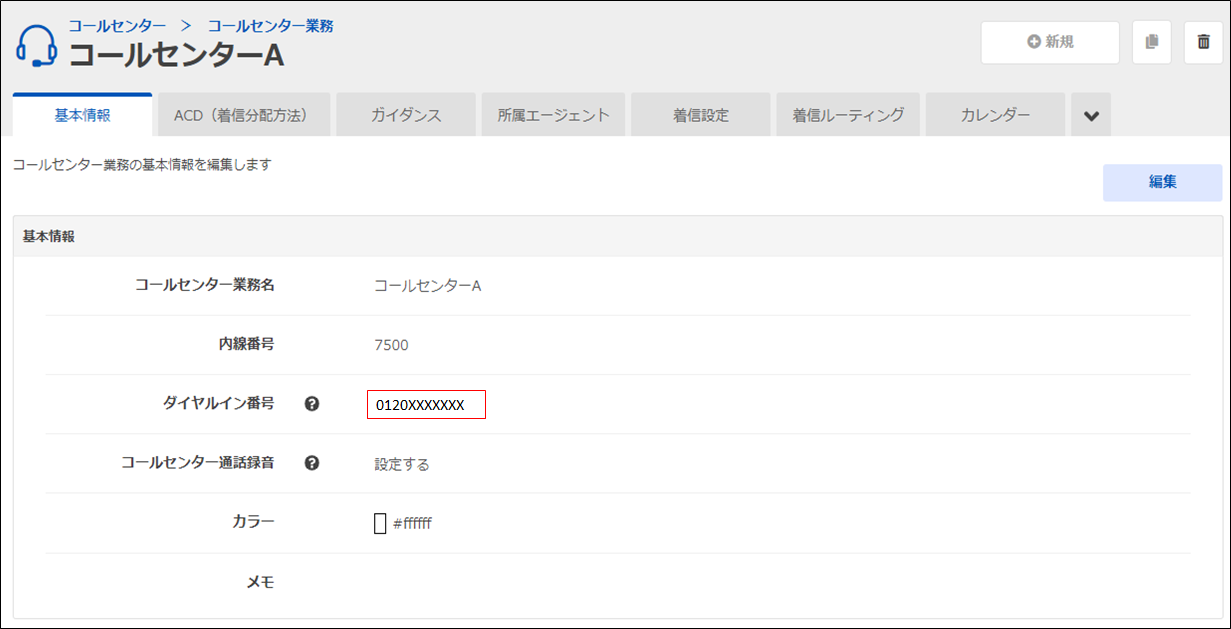Switch to ACD（着信分配方法） tab

pyautogui.click(x=240, y=115)
